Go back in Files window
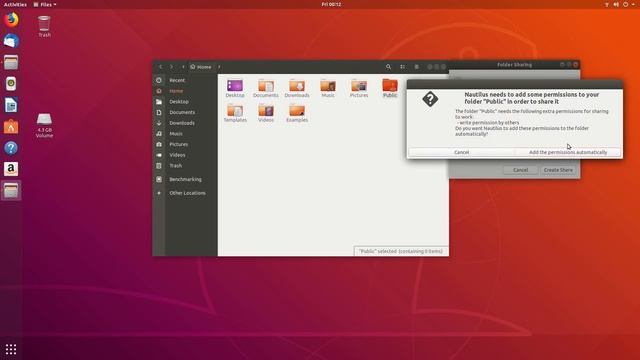The height and width of the screenshot is (360, 640). (160, 67)
